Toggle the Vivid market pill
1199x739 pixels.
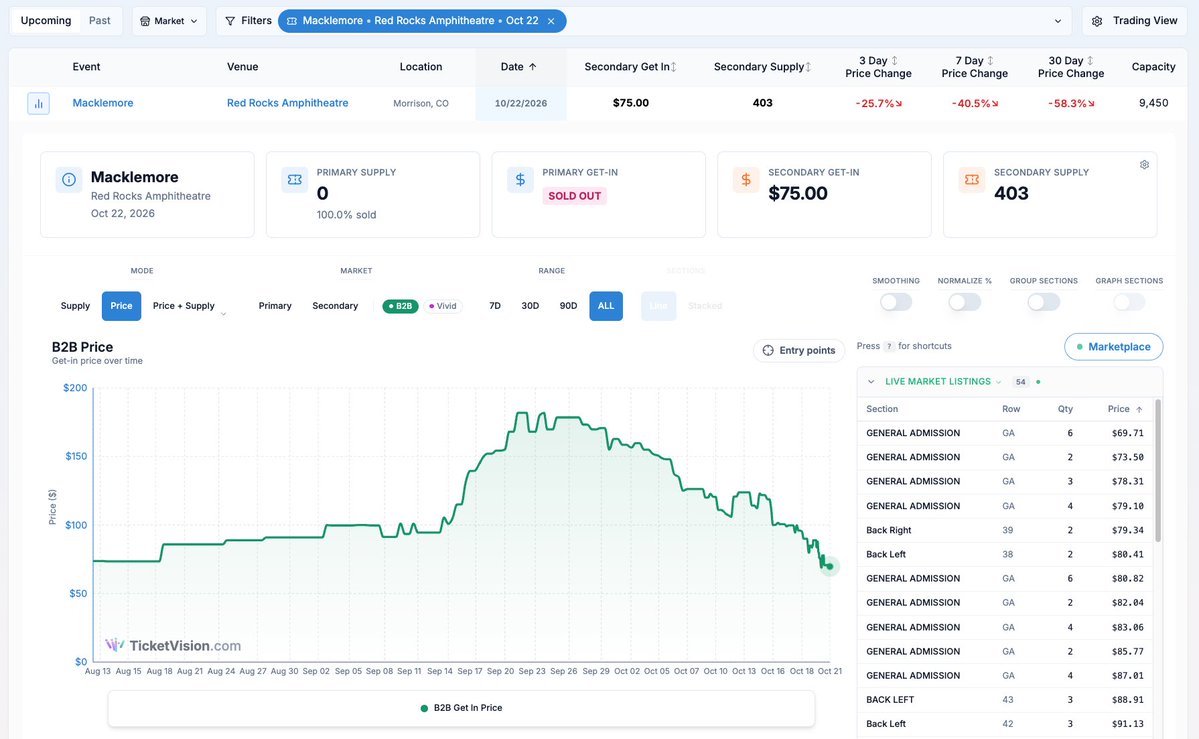(x=443, y=306)
